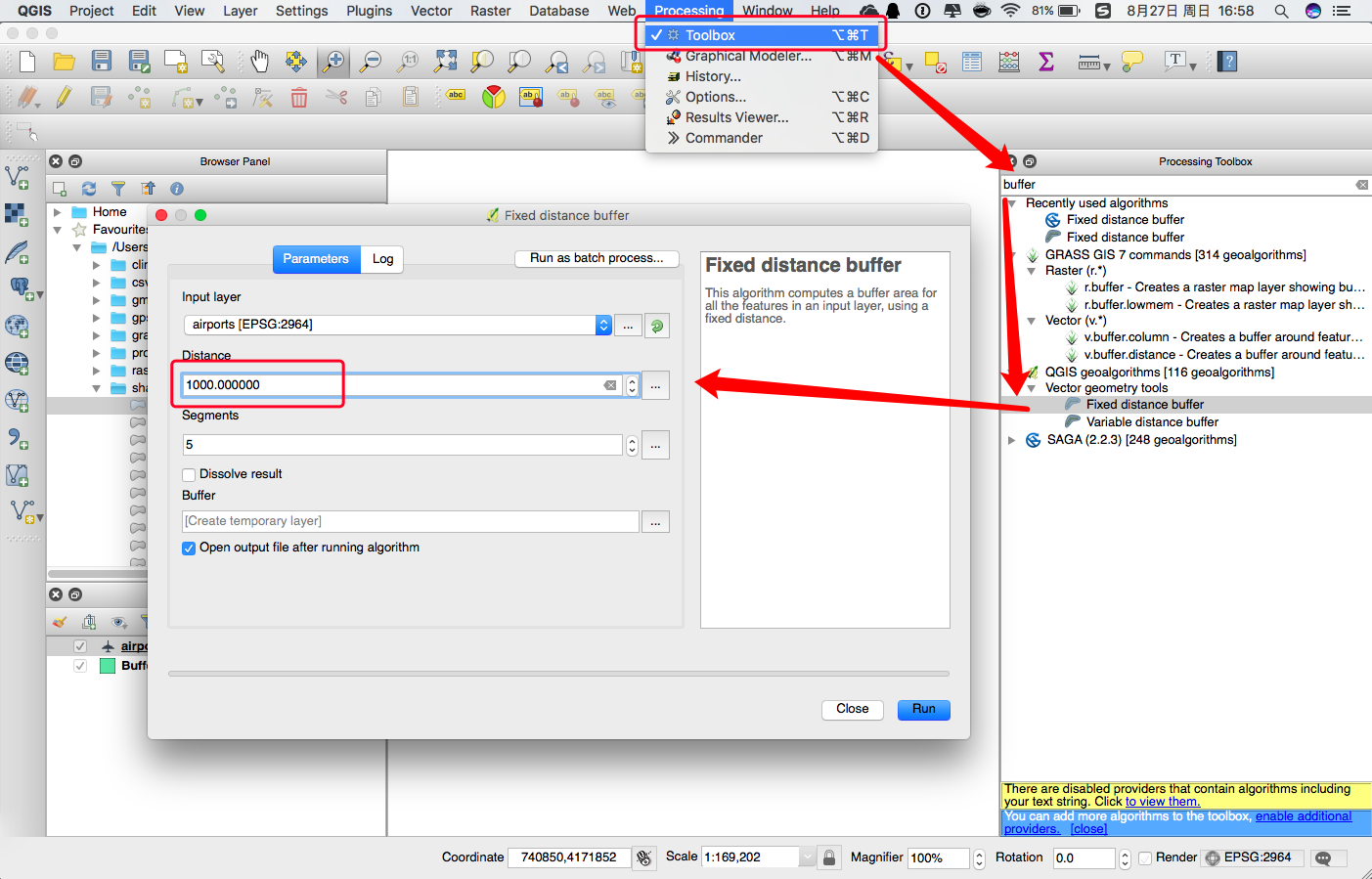Switch to the Parameters tab
Image resolution: width=1372 pixels, height=879 pixels.
(x=316, y=259)
